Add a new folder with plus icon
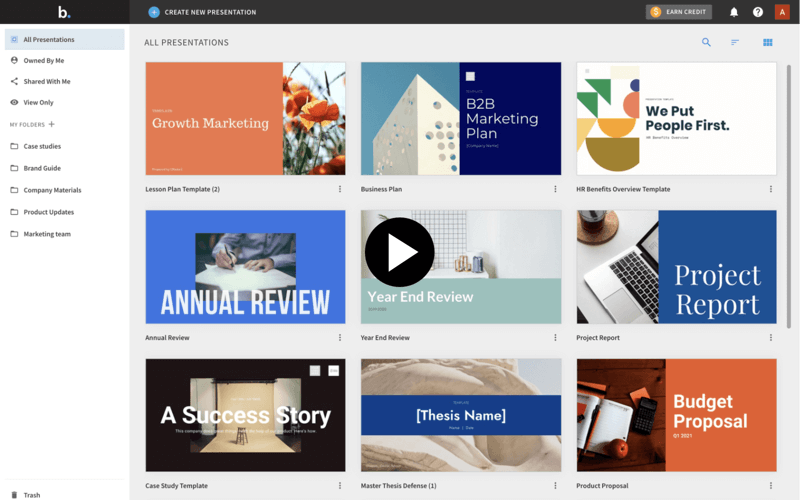This screenshot has width=800, height=500. pyautogui.click(x=52, y=124)
